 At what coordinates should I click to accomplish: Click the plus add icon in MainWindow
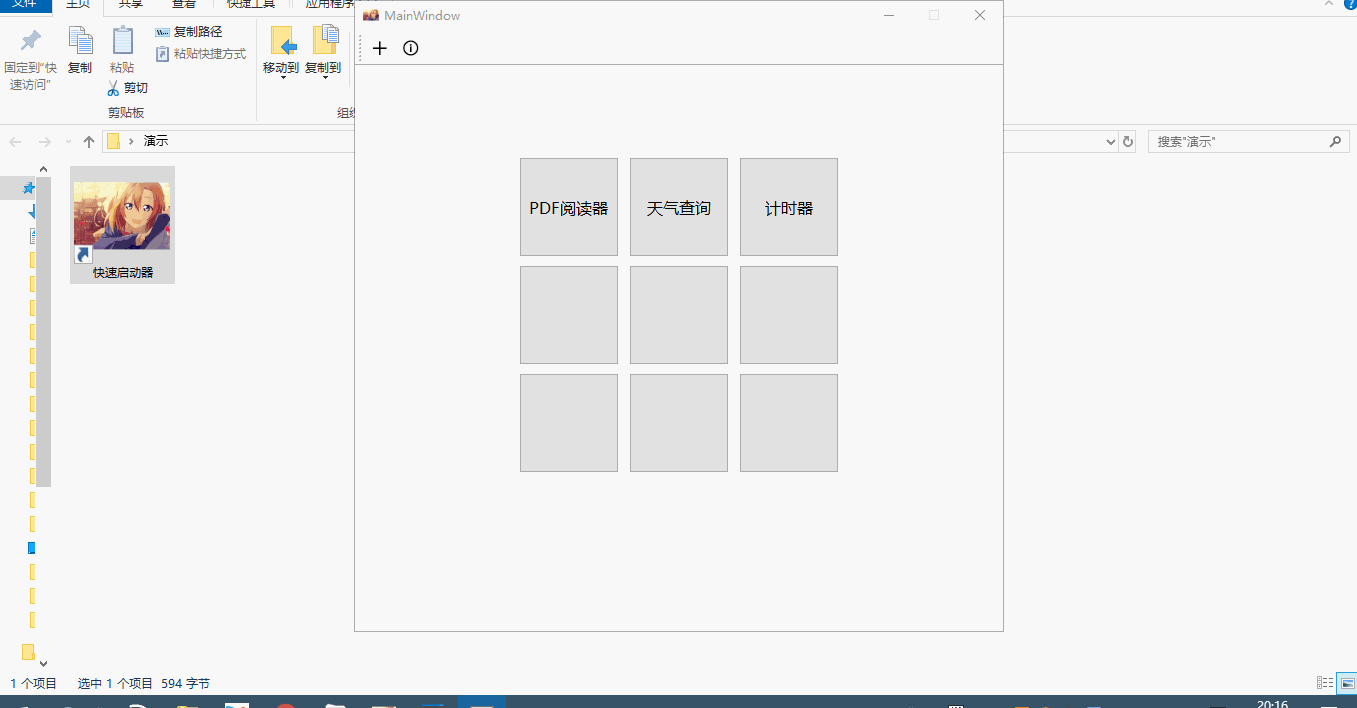(380, 48)
